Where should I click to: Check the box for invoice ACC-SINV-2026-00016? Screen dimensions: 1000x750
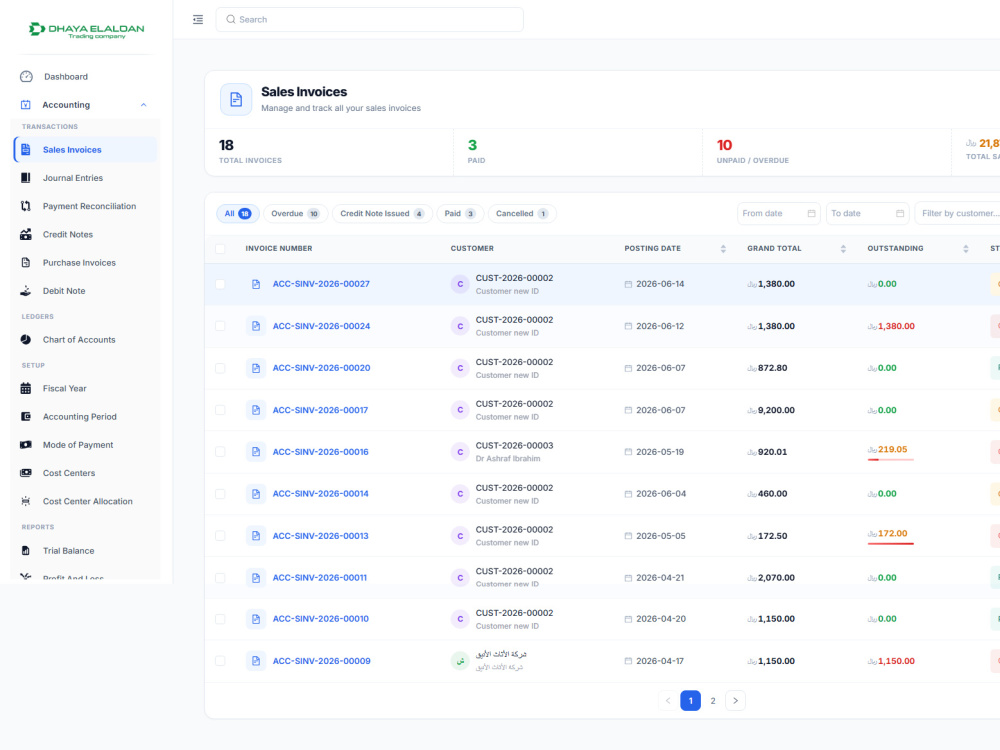pos(220,452)
